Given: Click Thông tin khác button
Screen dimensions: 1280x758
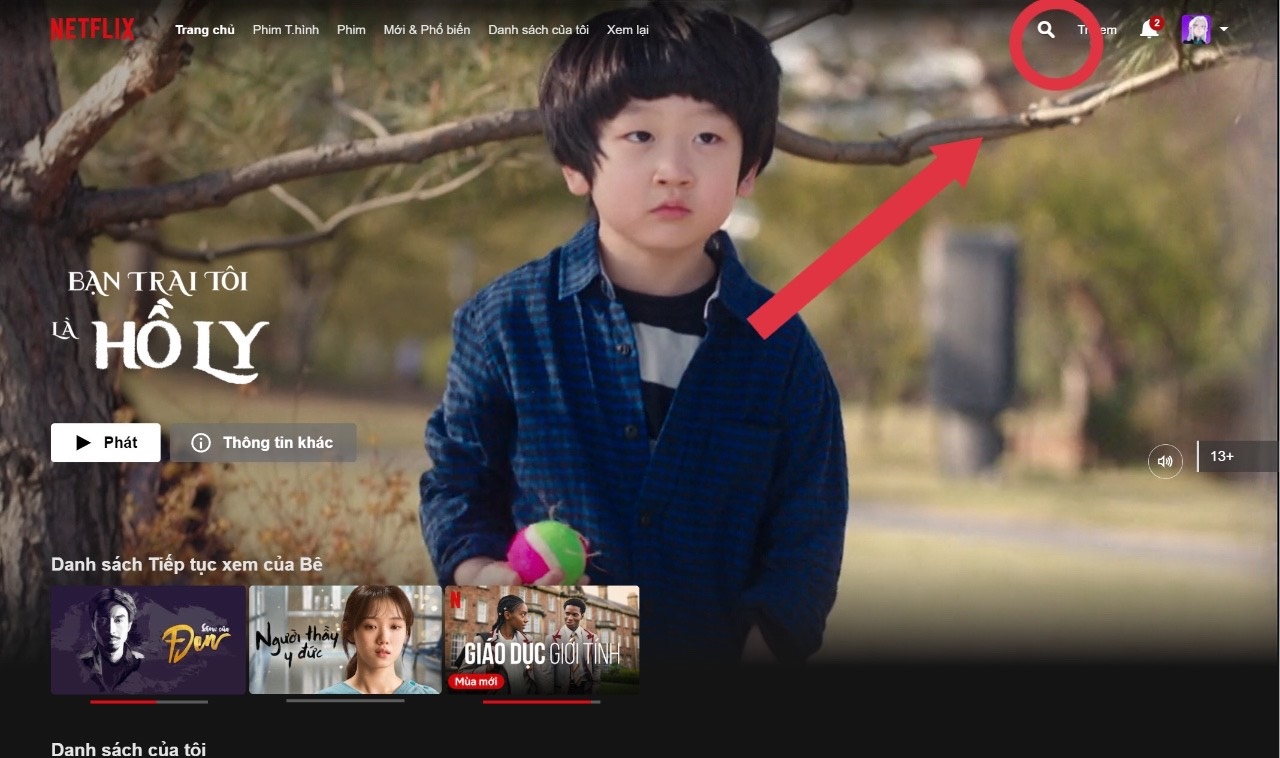Looking at the screenshot, I should coord(263,442).
